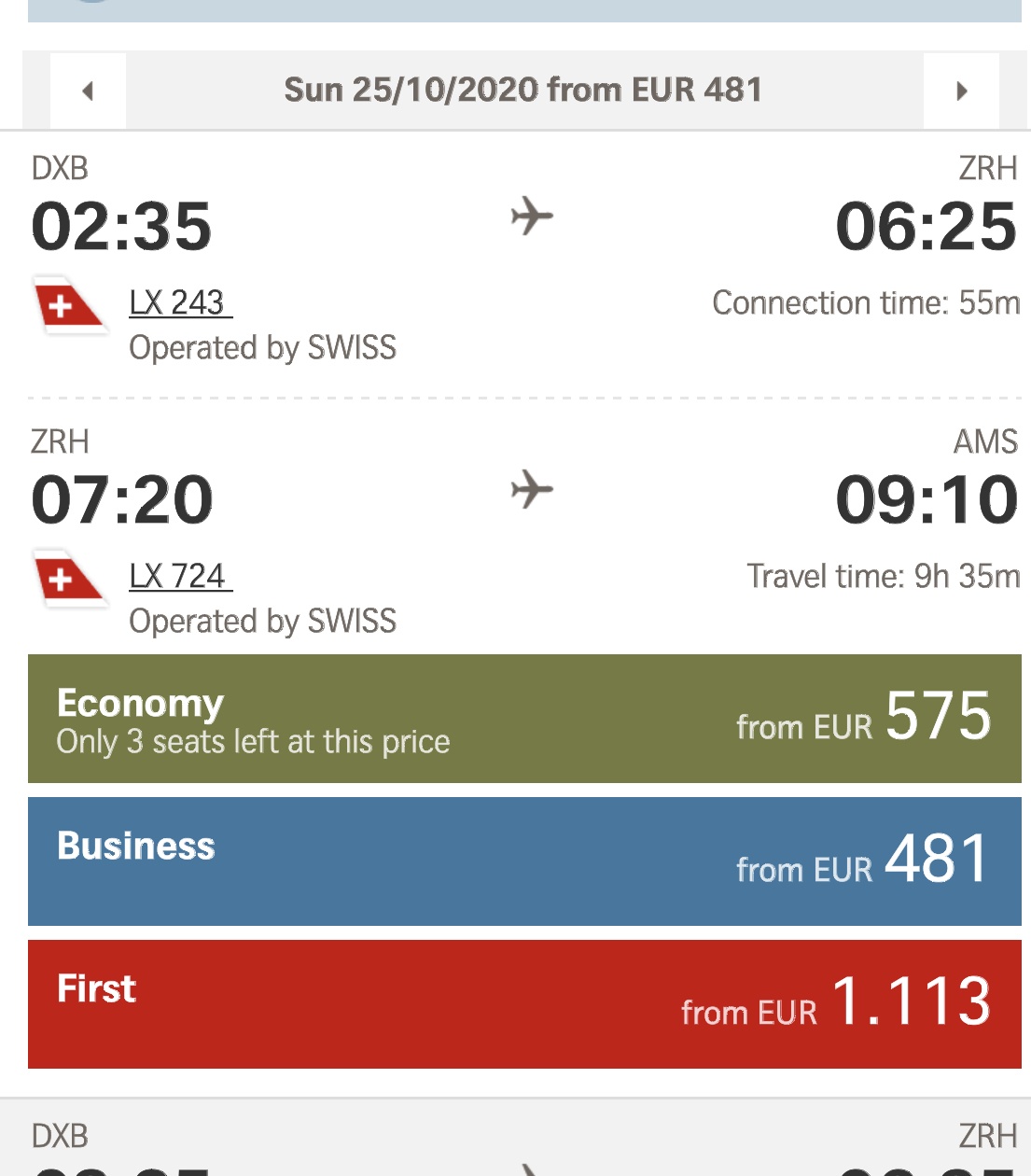Click the 07:20 Zurich departure time
Viewport: 1031px width, 1176px height.
tap(122, 500)
